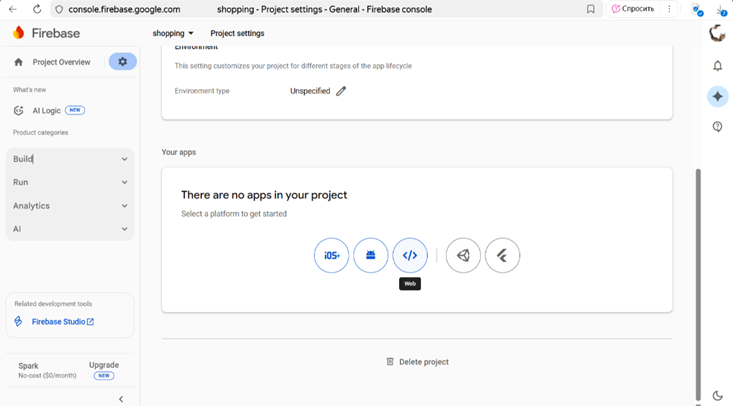This screenshot has width=733, height=406.
Task: Click Delete project button
Action: tap(417, 362)
